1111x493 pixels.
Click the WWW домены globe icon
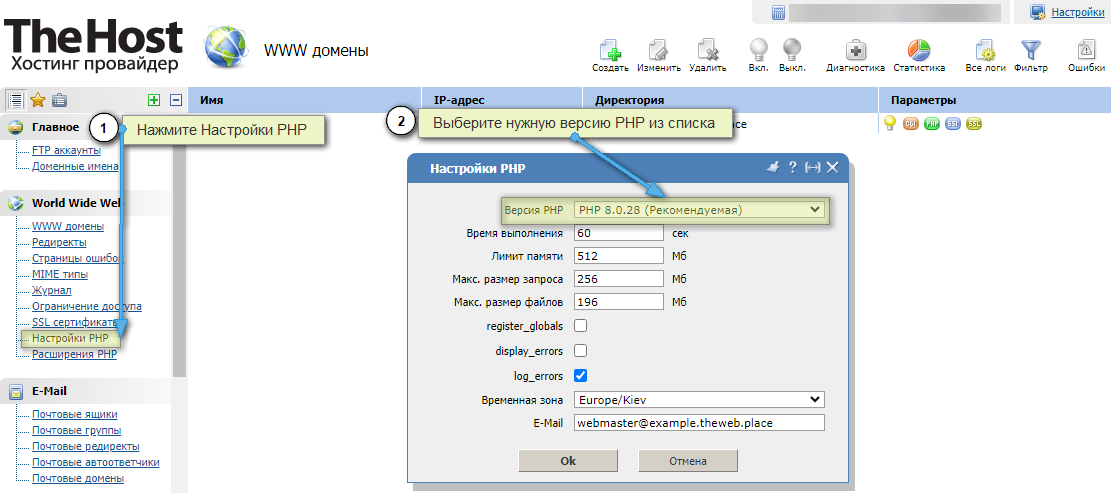[x=225, y=46]
